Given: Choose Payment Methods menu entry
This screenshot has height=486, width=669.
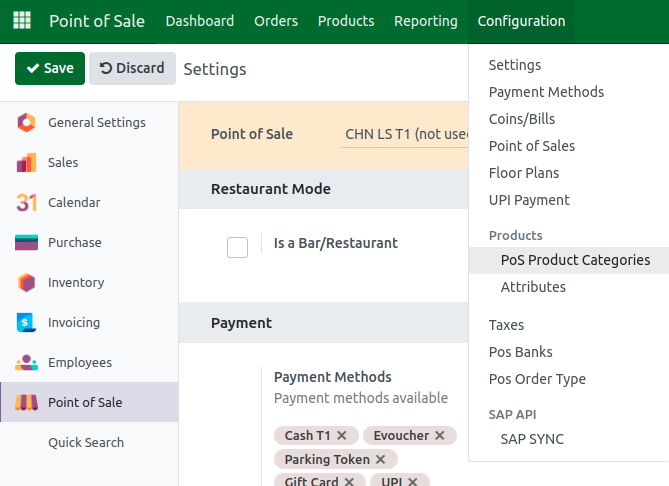Looking at the screenshot, I should [x=546, y=92].
